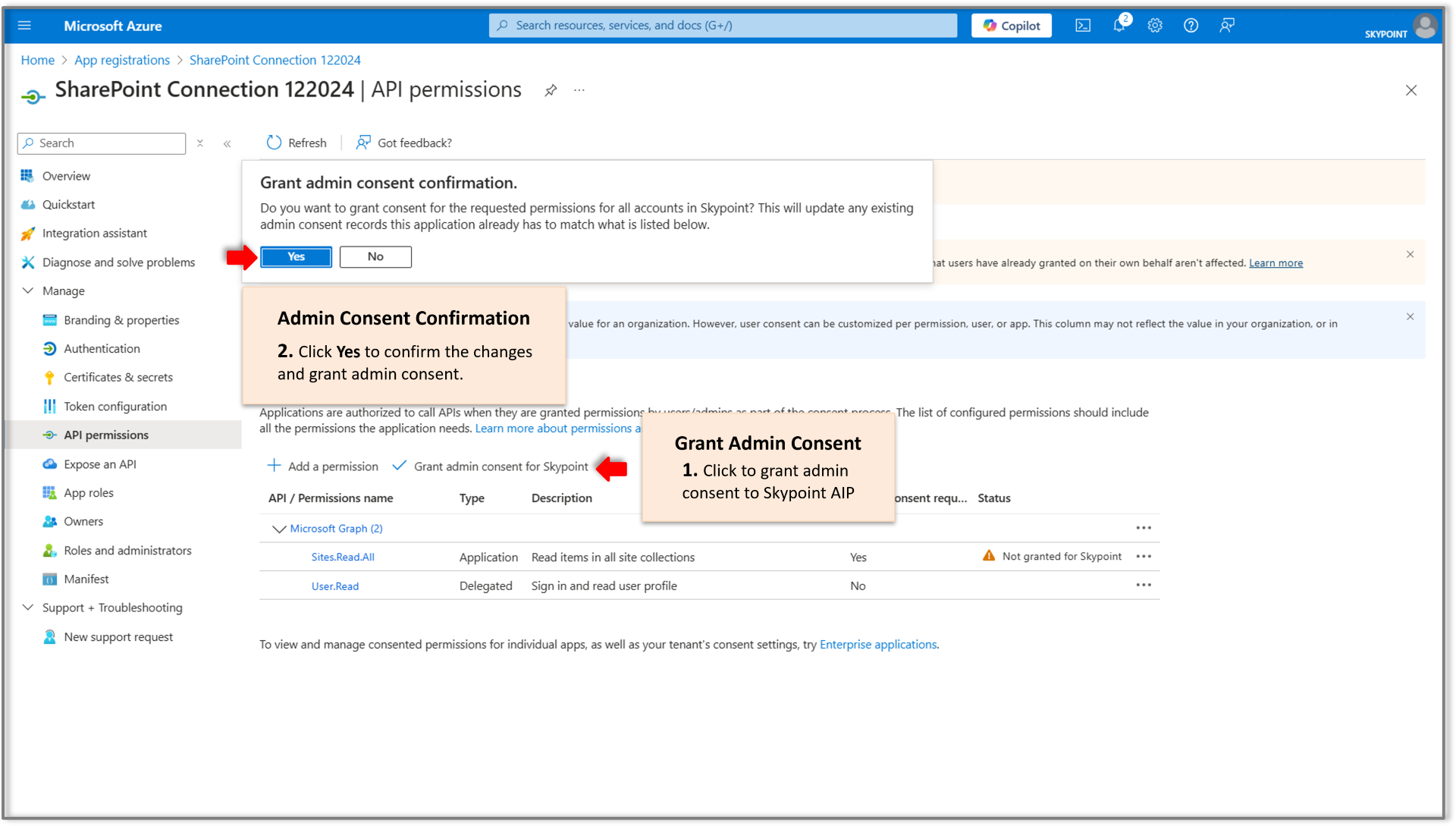
Task: Collapse the Manage section
Action: pos(28,291)
